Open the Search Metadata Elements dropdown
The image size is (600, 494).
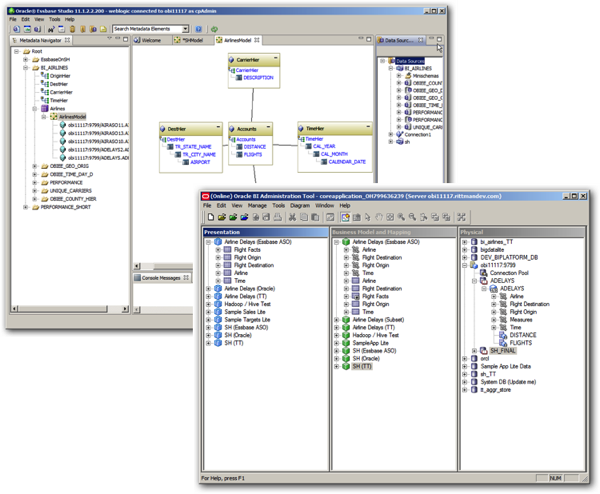tap(185, 29)
